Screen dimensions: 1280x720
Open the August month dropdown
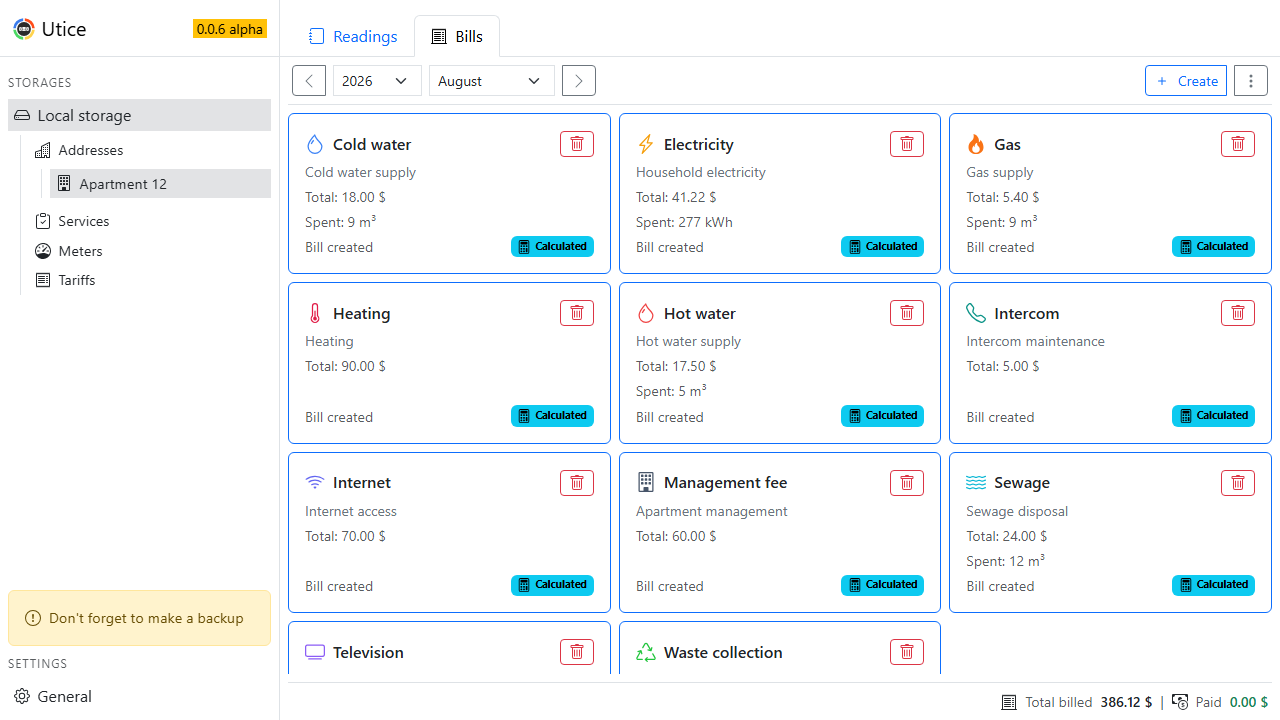pyautogui.click(x=492, y=81)
